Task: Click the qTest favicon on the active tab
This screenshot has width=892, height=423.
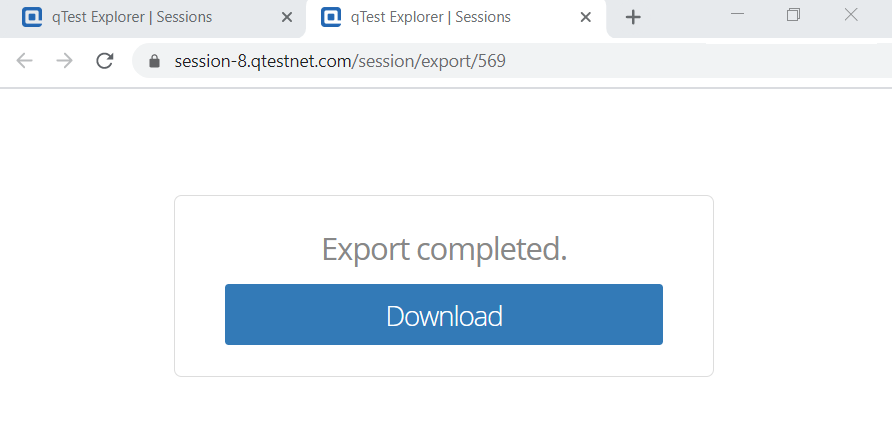Action: click(331, 17)
